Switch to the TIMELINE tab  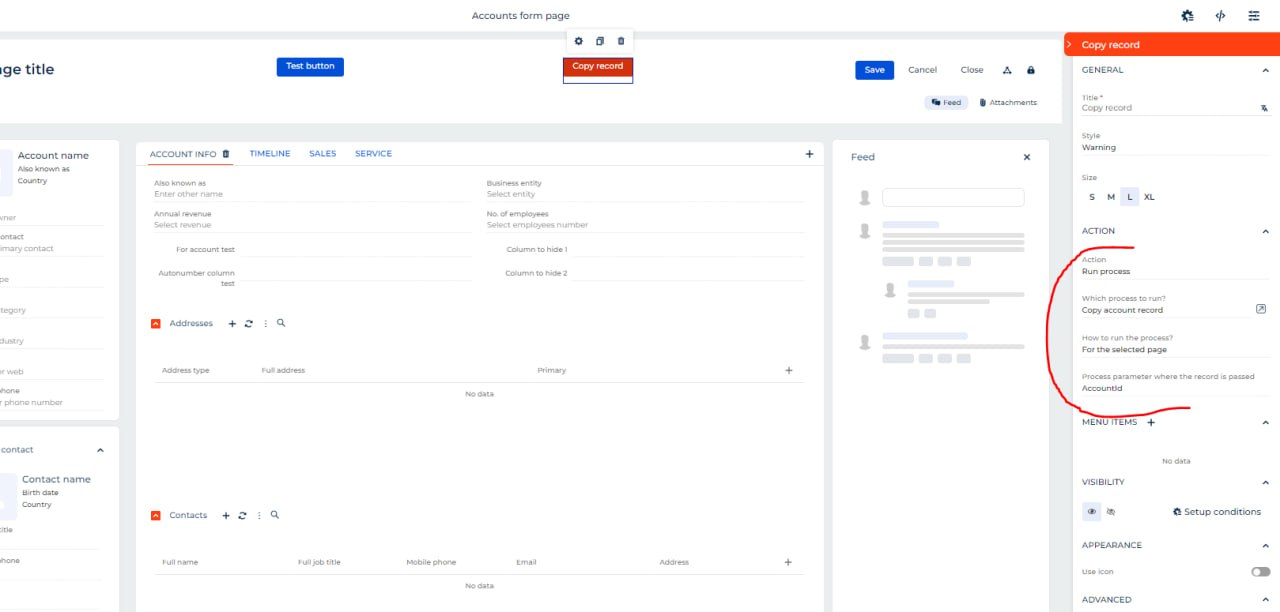point(270,154)
